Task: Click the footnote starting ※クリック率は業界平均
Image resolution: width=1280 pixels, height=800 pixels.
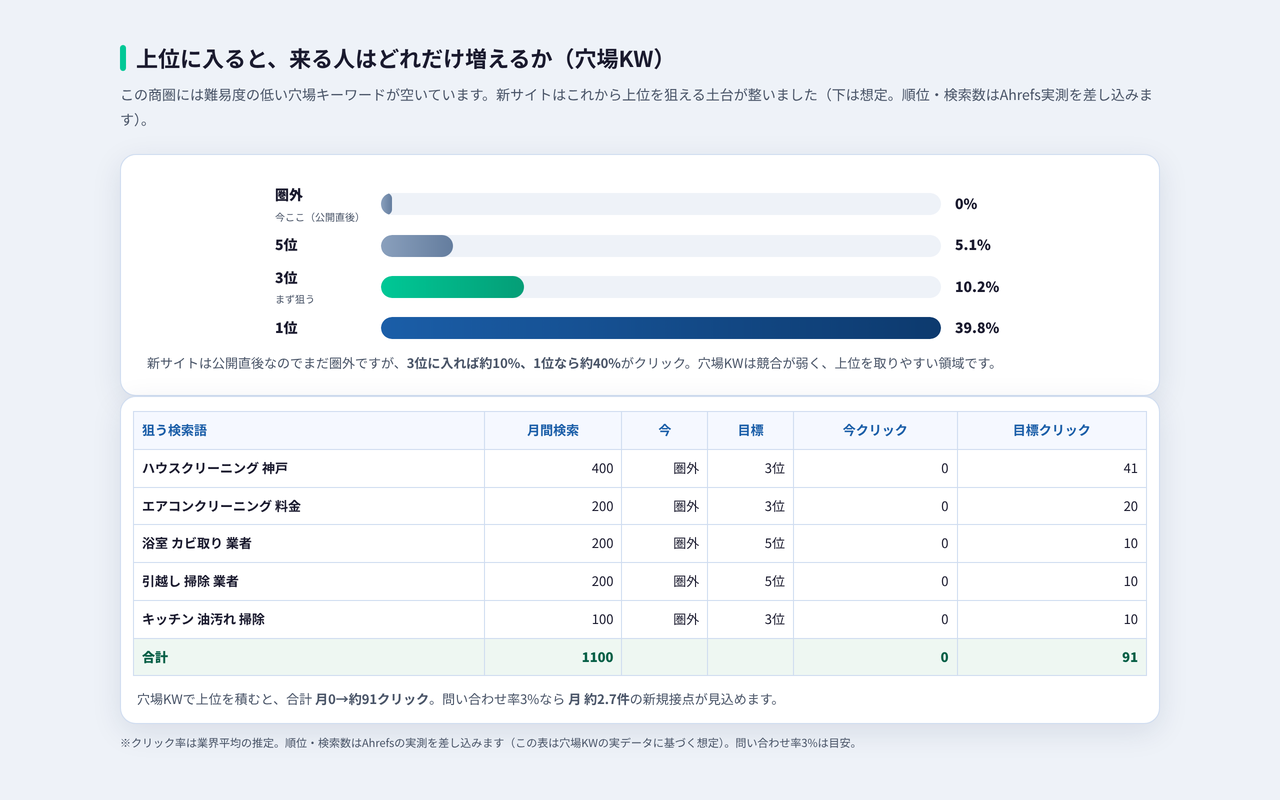Action: coord(488,743)
